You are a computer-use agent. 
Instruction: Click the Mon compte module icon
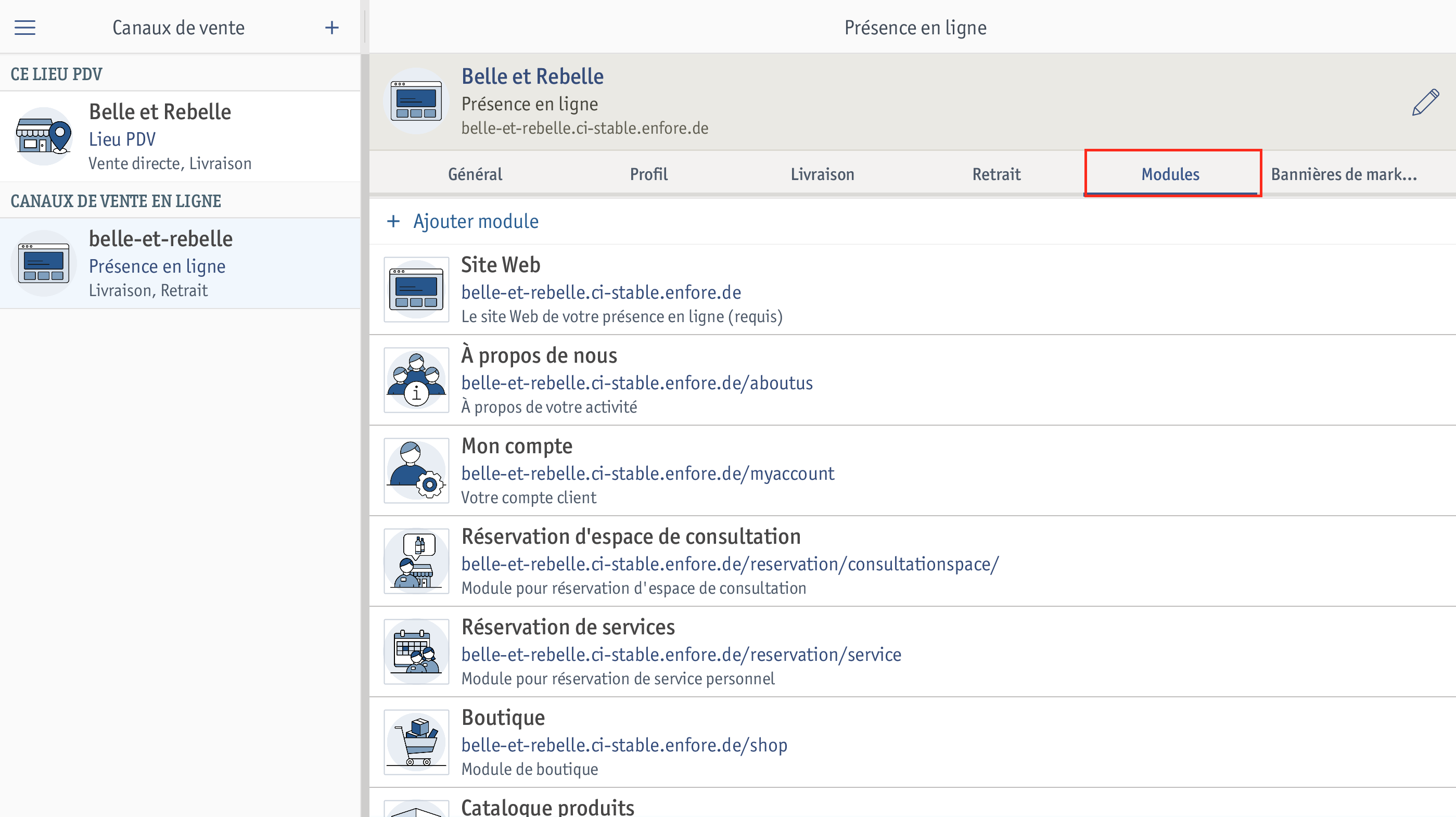click(x=417, y=470)
